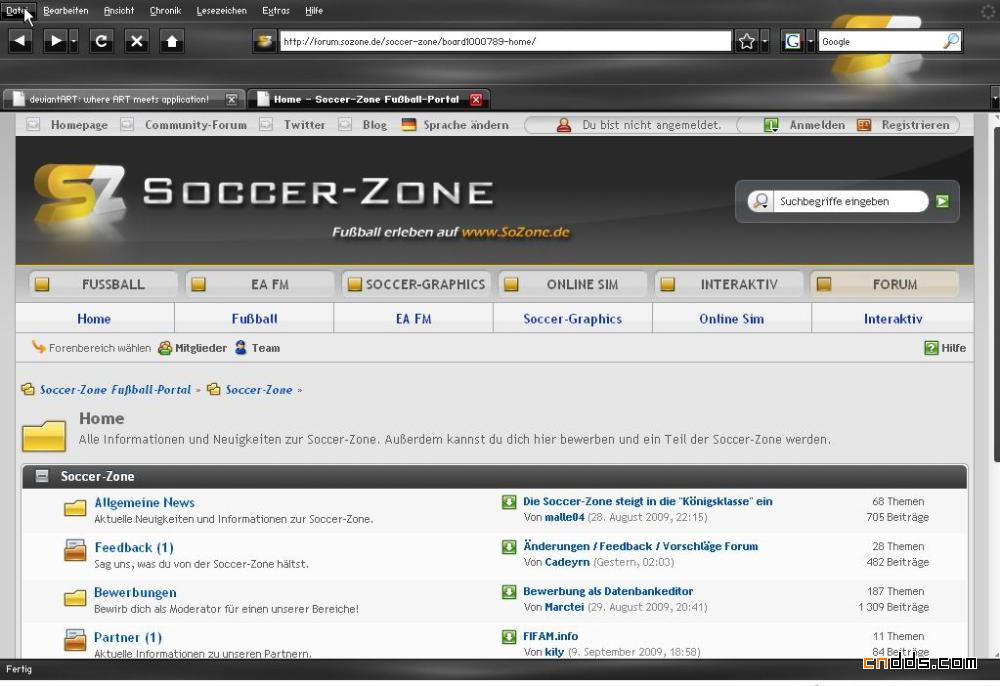Open the FUSSBALL main navigation tab

coord(103,284)
